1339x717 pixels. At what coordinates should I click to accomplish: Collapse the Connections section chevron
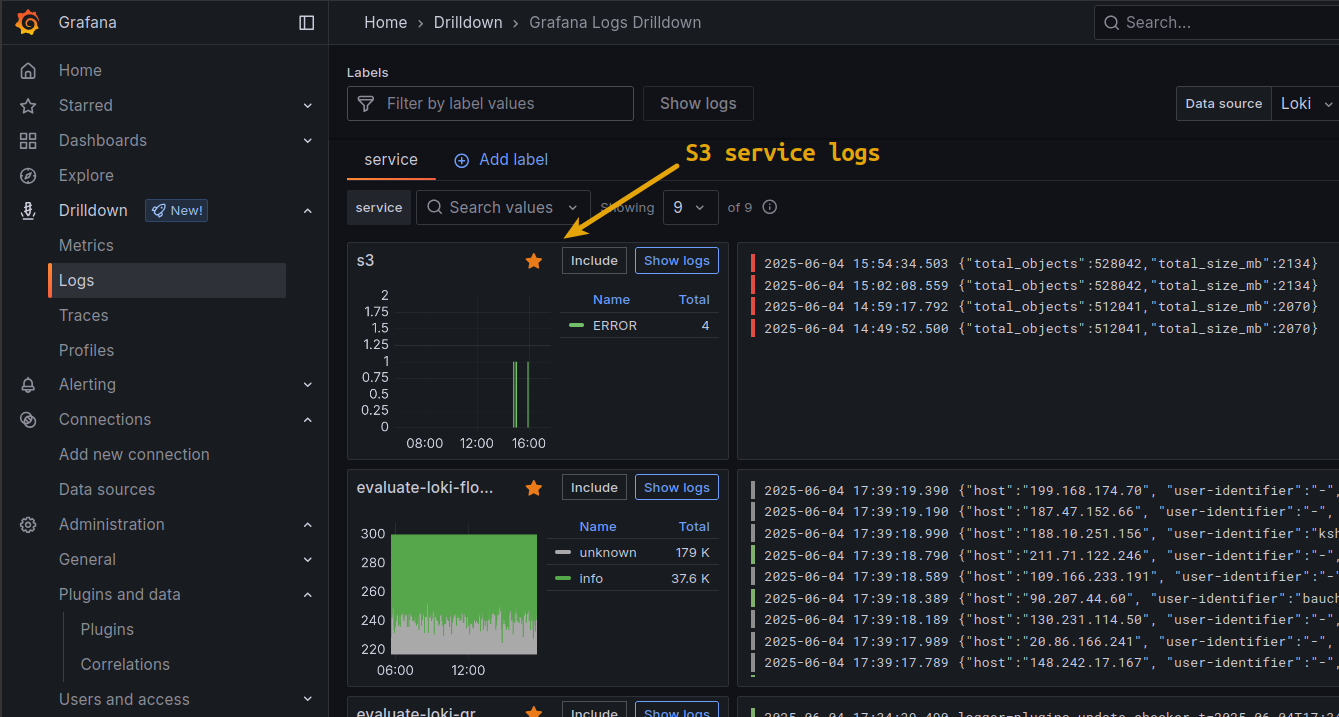pyautogui.click(x=308, y=420)
